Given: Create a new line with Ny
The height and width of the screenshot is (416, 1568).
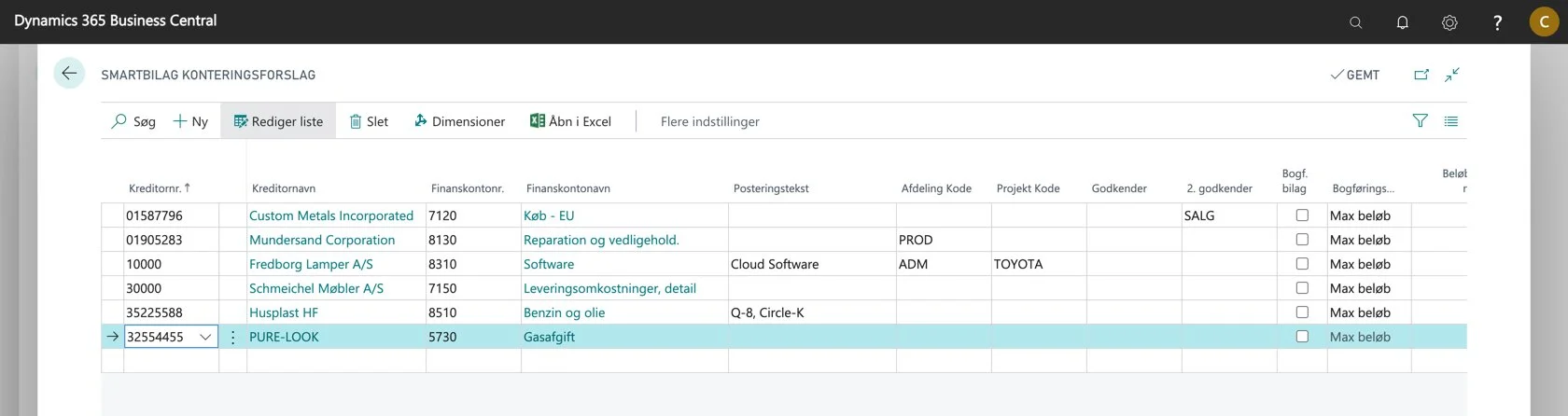Looking at the screenshot, I should pyautogui.click(x=190, y=121).
